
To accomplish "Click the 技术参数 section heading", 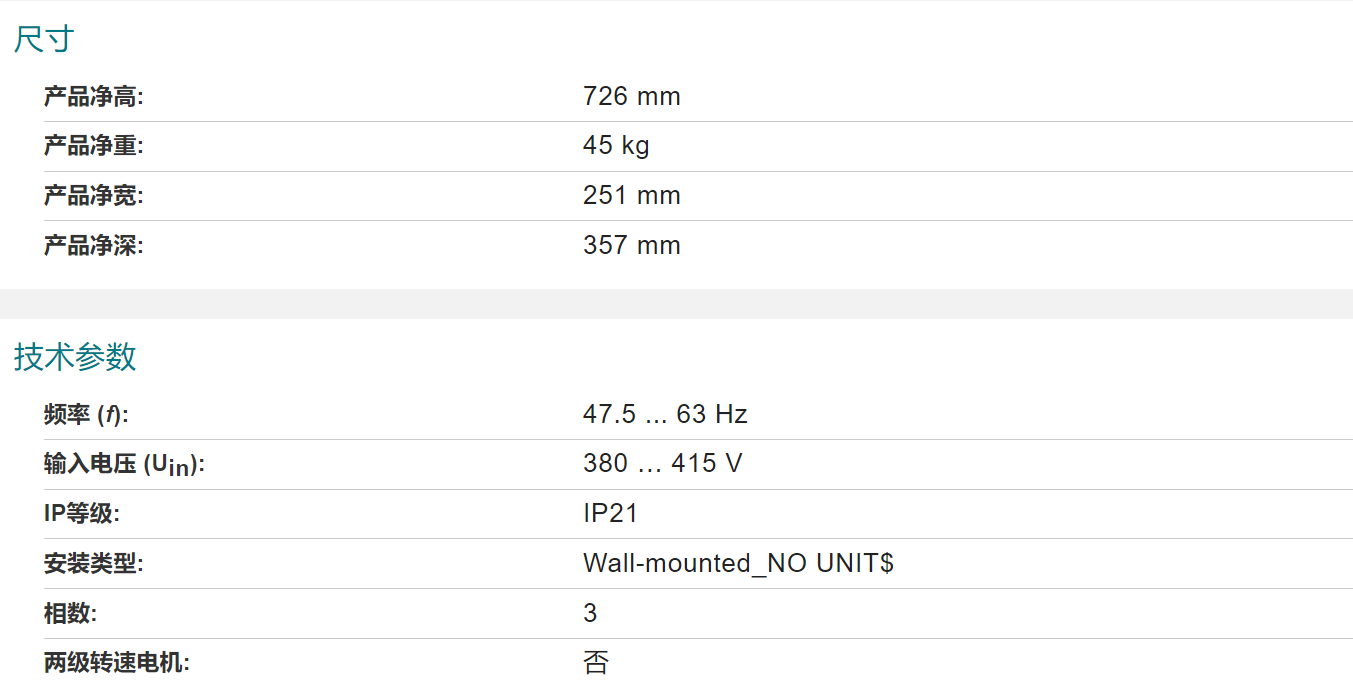I will click(75, 357).
